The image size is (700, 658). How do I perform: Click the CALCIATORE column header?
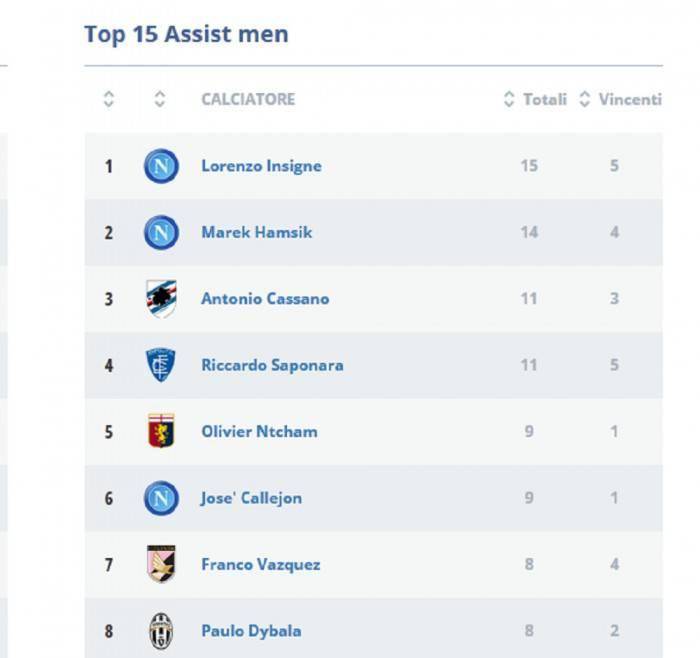pos(248,100)
